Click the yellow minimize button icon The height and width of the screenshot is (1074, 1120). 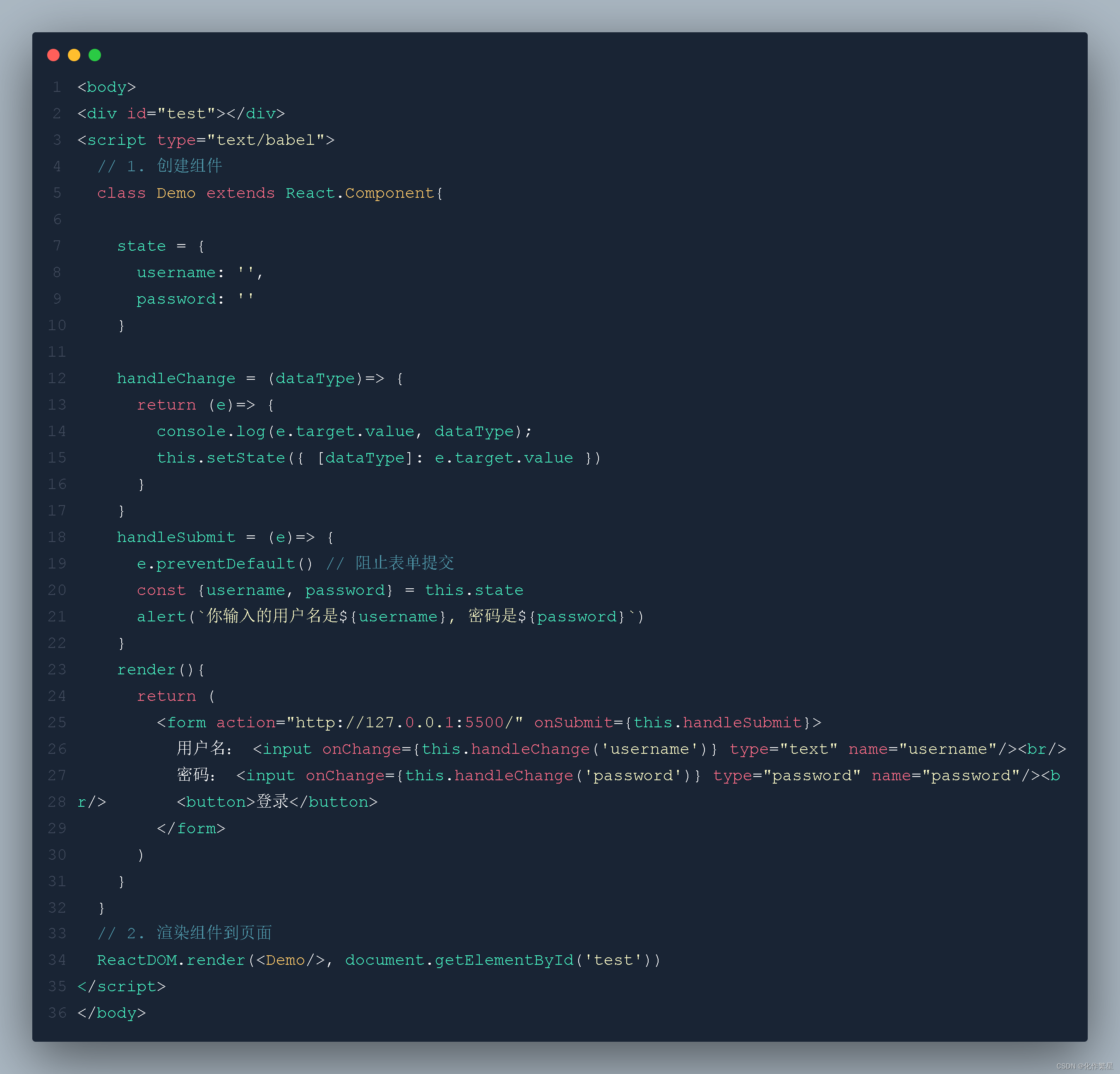(76, 55)
